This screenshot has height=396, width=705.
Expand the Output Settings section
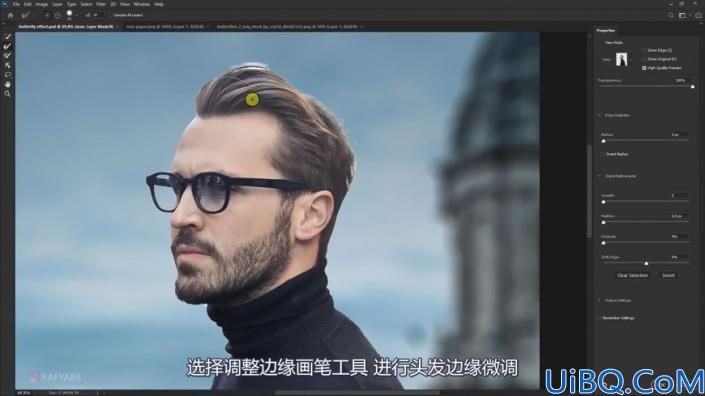(599, 300)
